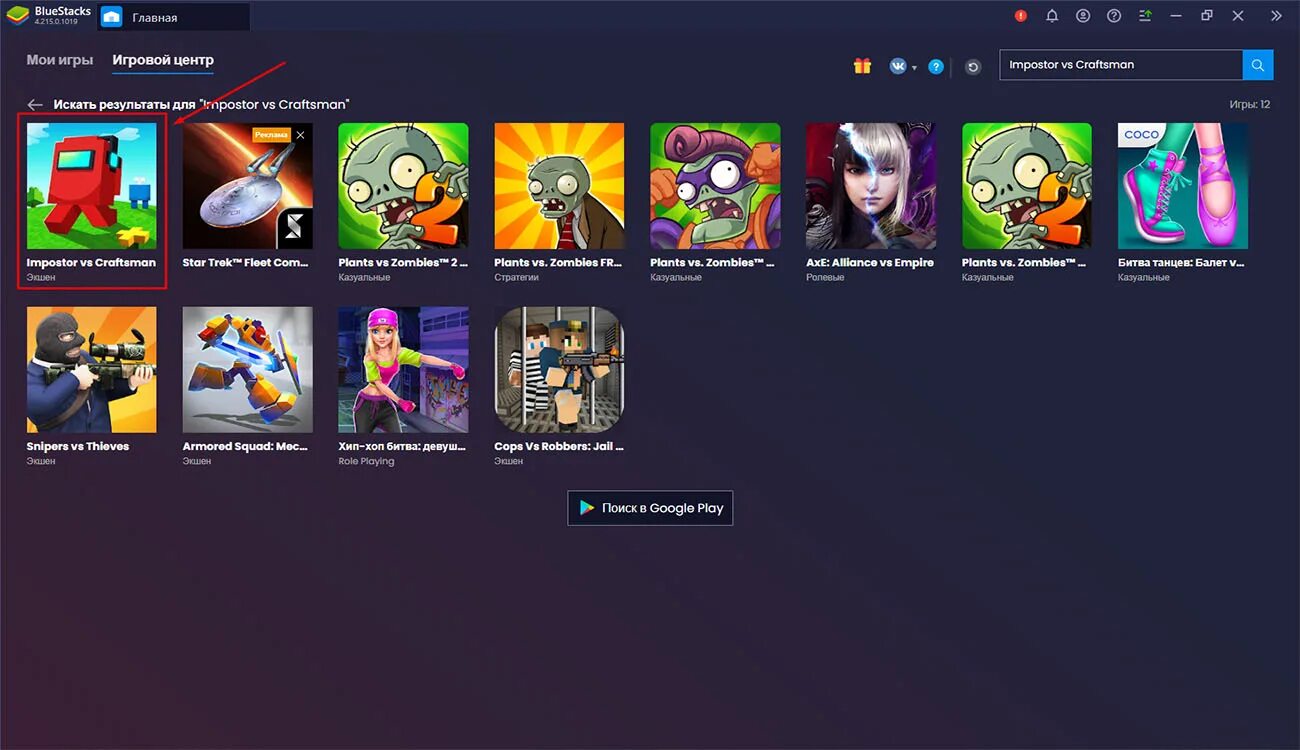Screen dimensions: 1300x750
Task: Click the Ролевые genre label
Action: pos(825,278)
